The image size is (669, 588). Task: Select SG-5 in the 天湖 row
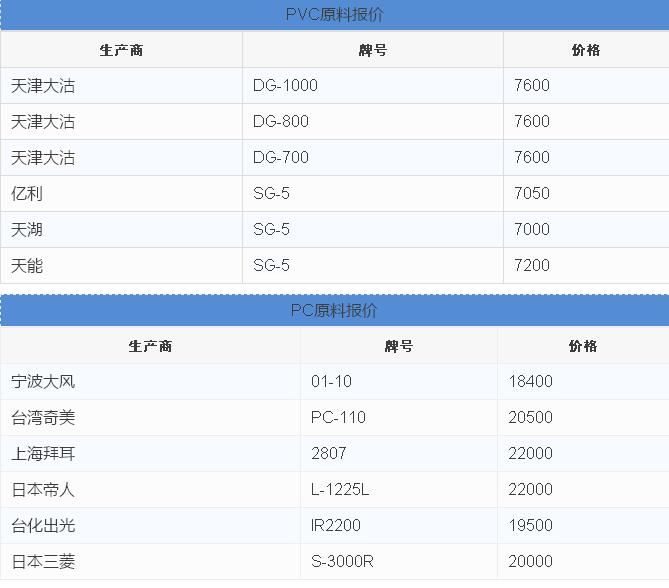tap(373, 230)
